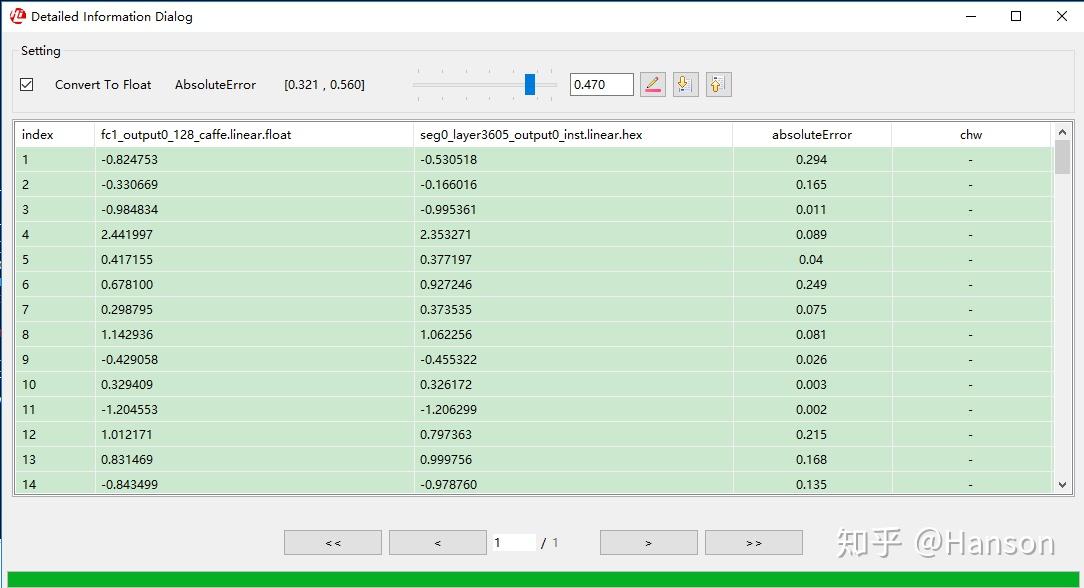Image resolution: width=1084 pixels, height=588 pixels.
Task: Click the scrollbar down arrow
Action: click(1062, 484)
